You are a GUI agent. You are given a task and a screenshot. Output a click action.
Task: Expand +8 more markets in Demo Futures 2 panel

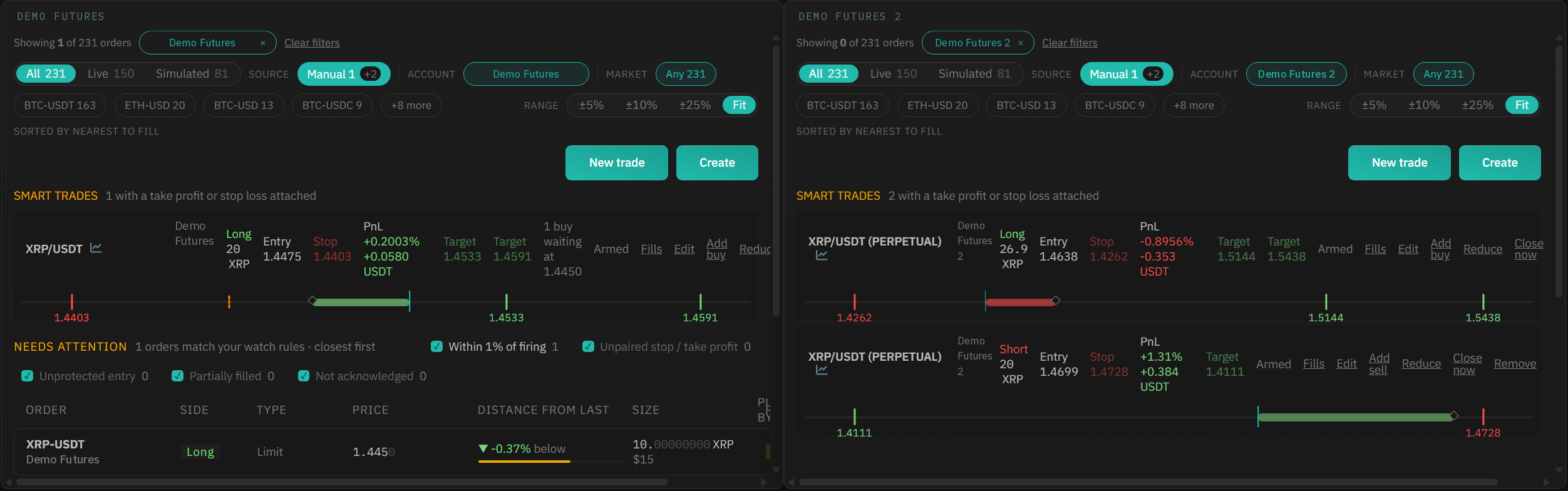[x=1194, y=105]
